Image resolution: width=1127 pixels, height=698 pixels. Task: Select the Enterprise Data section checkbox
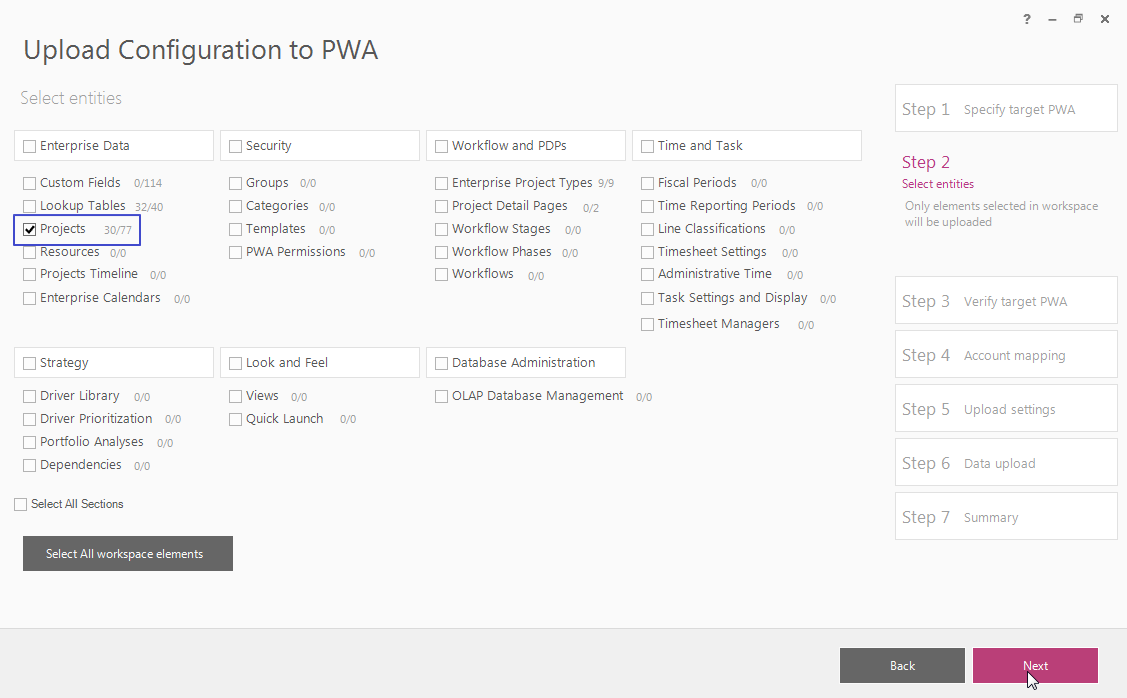point(29,146)
